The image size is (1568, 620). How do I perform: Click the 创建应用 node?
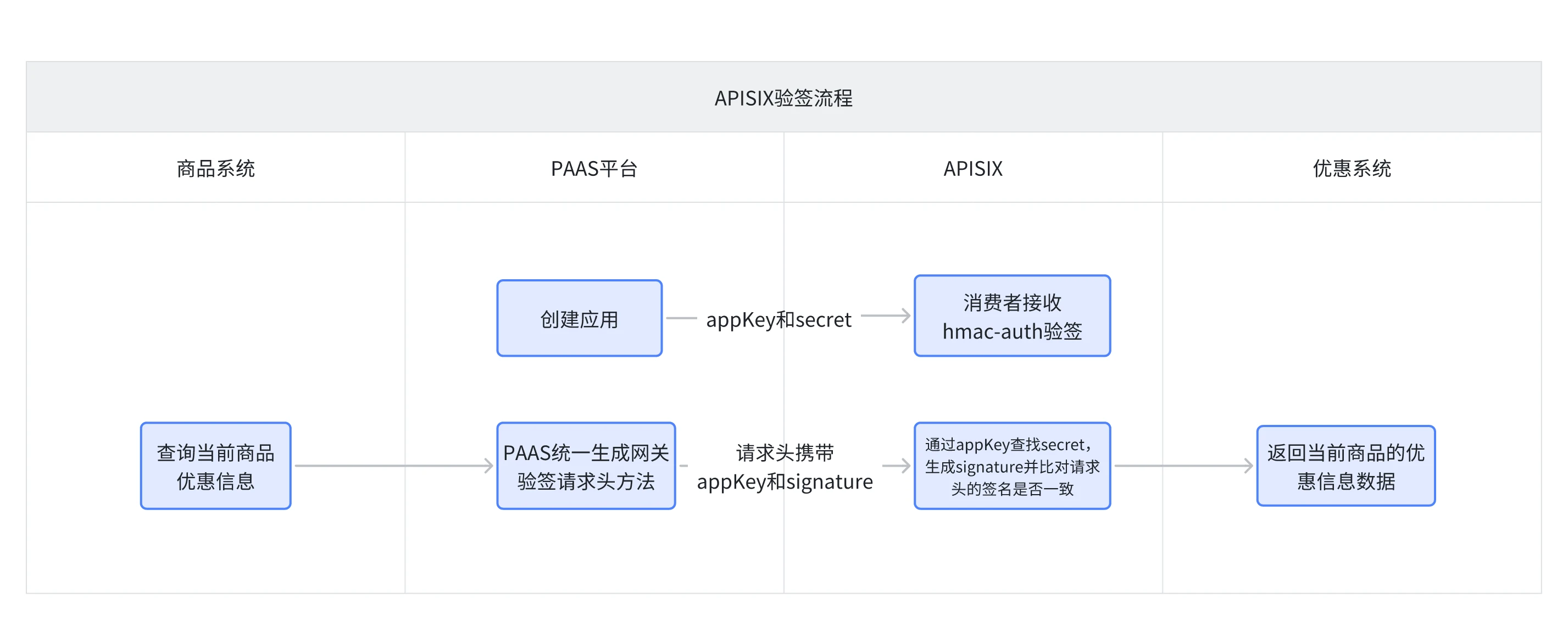[579, 319]
